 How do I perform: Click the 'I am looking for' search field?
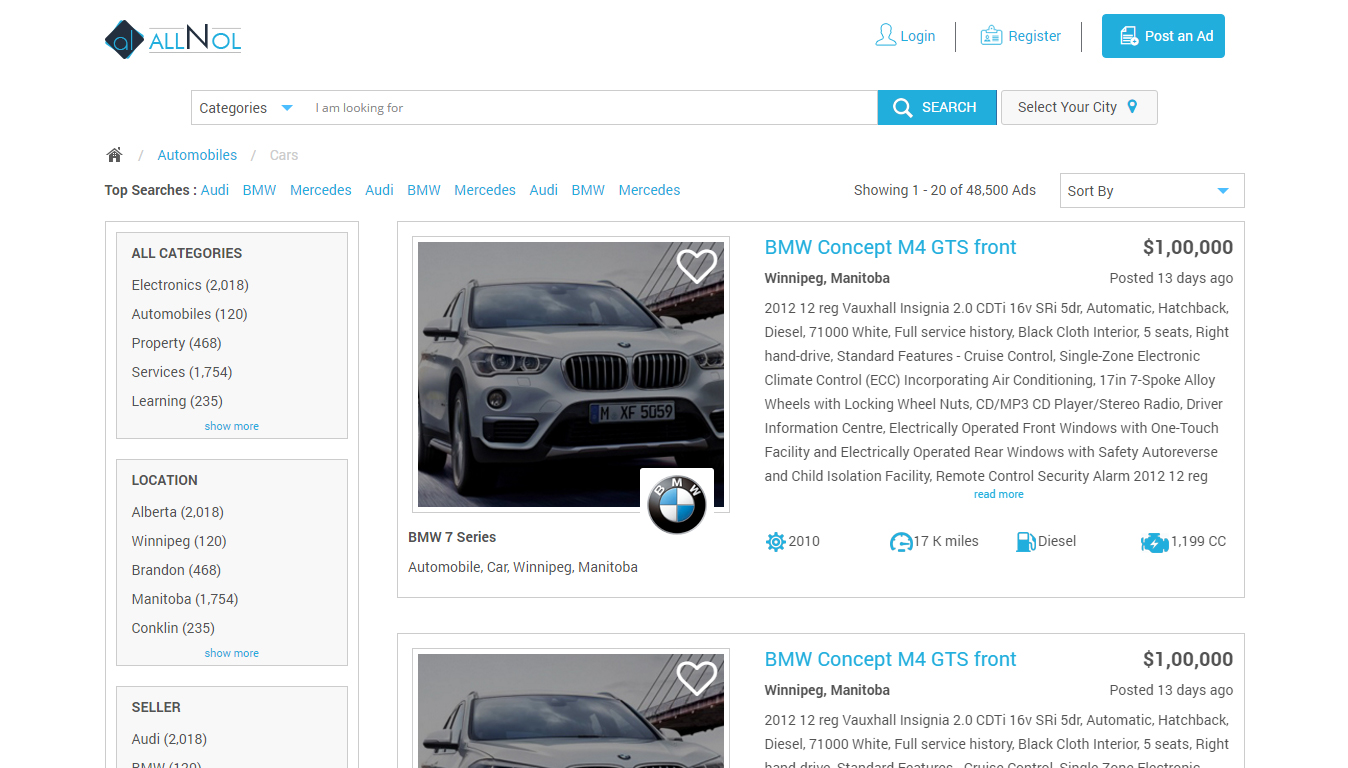[590, 108]
